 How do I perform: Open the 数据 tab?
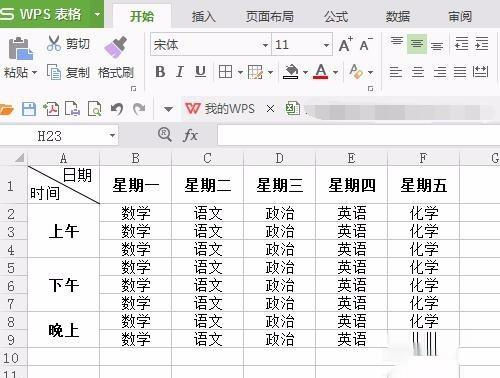(398, 16)
